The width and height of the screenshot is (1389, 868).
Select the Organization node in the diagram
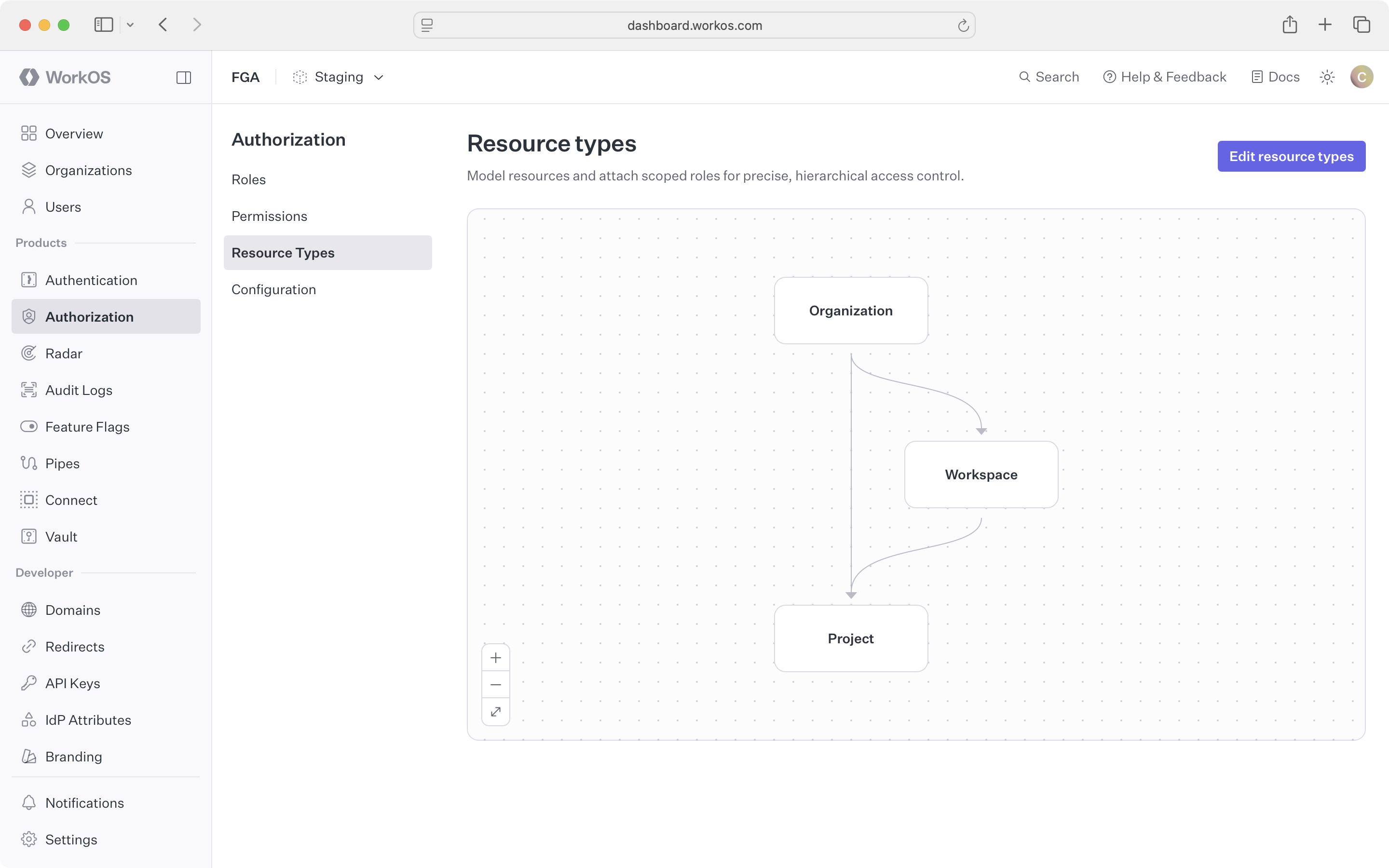click(x=850, y=310)
